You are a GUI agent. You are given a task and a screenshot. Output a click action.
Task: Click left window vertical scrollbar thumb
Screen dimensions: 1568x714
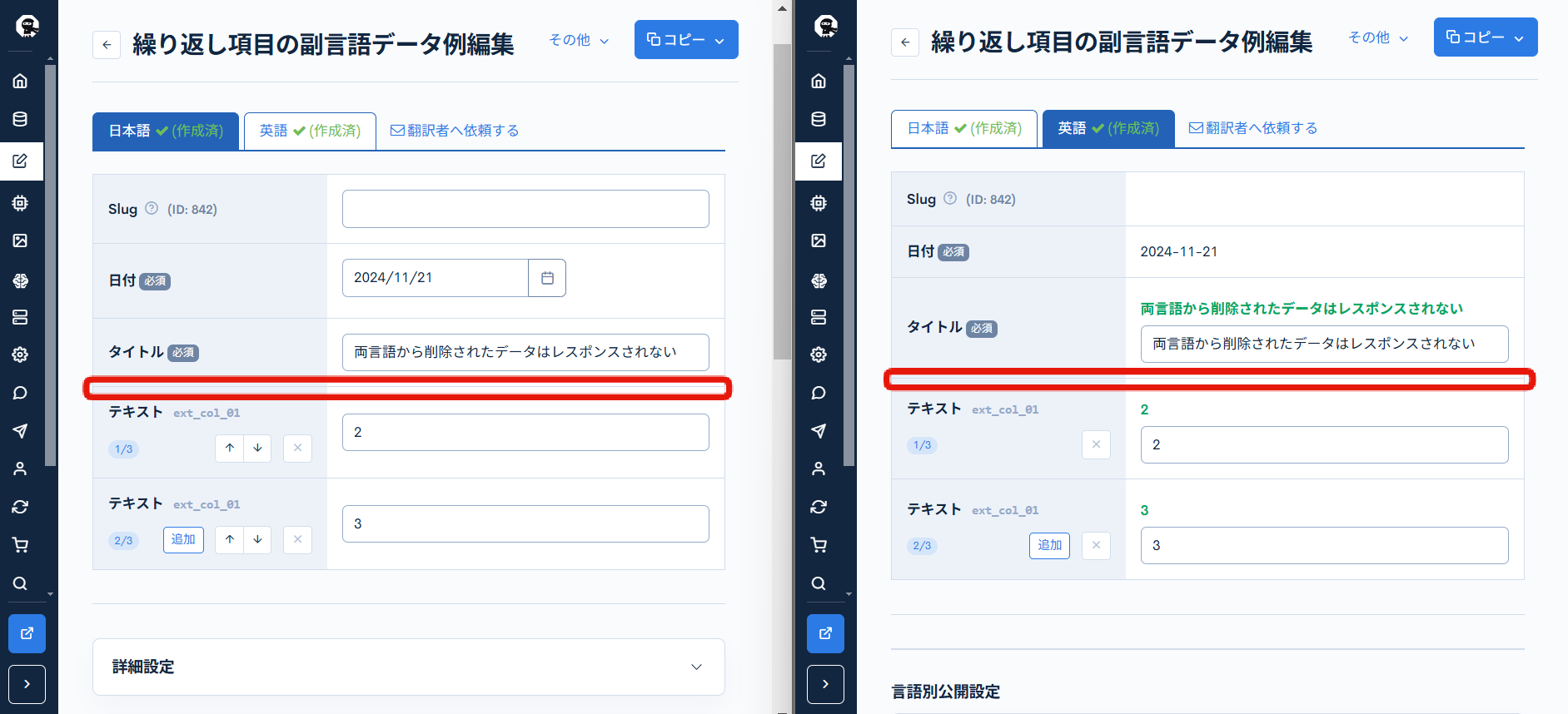point(782,200)
